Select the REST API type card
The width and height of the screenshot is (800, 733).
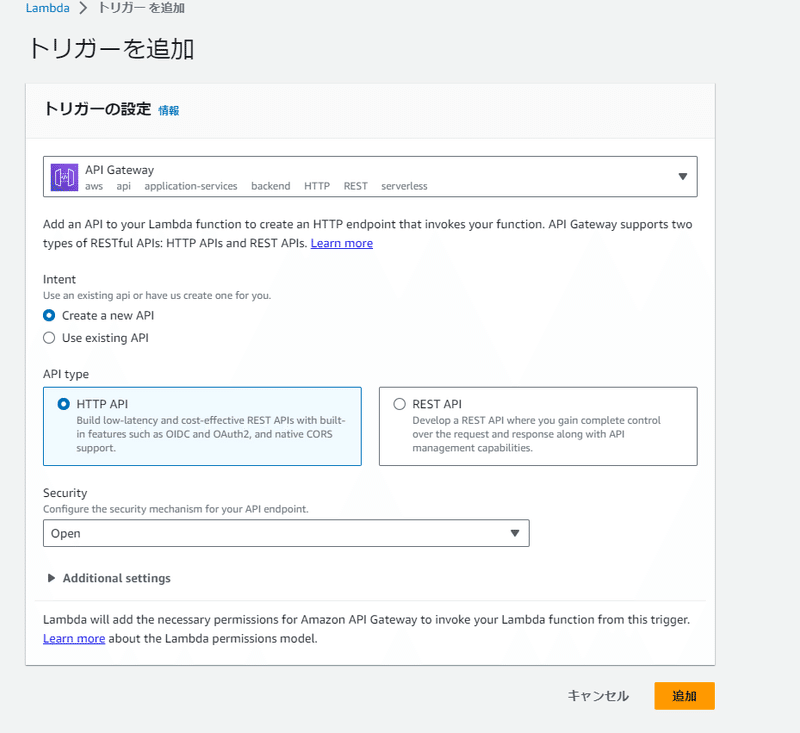[538, 426]
